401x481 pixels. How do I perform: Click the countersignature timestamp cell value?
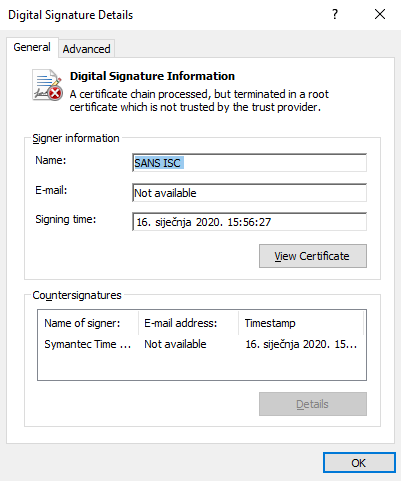point(301,344)
